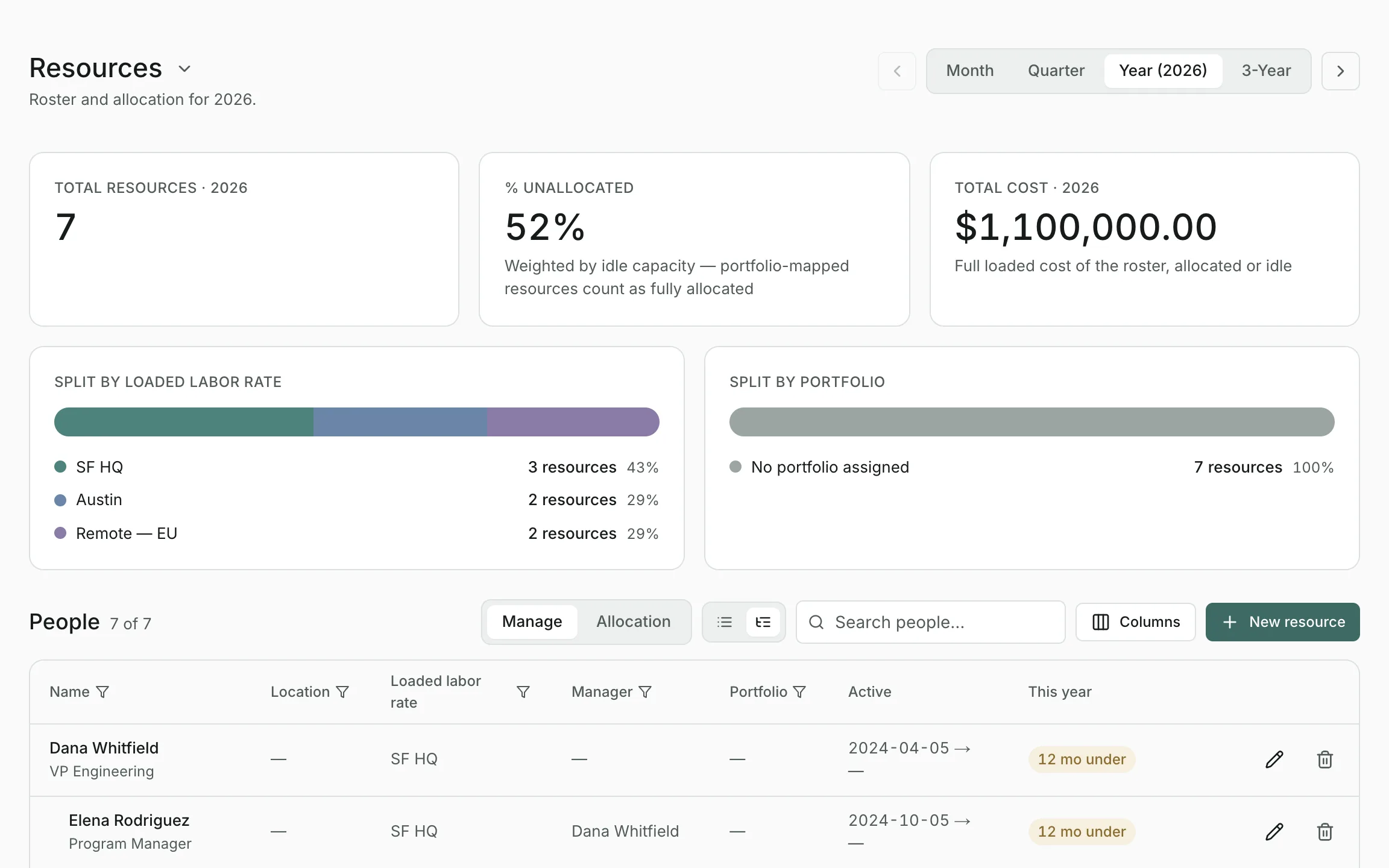This screenshot has height=868, width=1389.
Task: Delete Elena Rodriguez row
Action: point(1324,832)
